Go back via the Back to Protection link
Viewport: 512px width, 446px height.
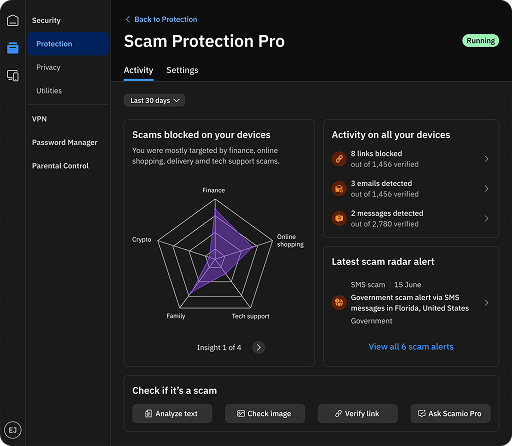(166, 19)
